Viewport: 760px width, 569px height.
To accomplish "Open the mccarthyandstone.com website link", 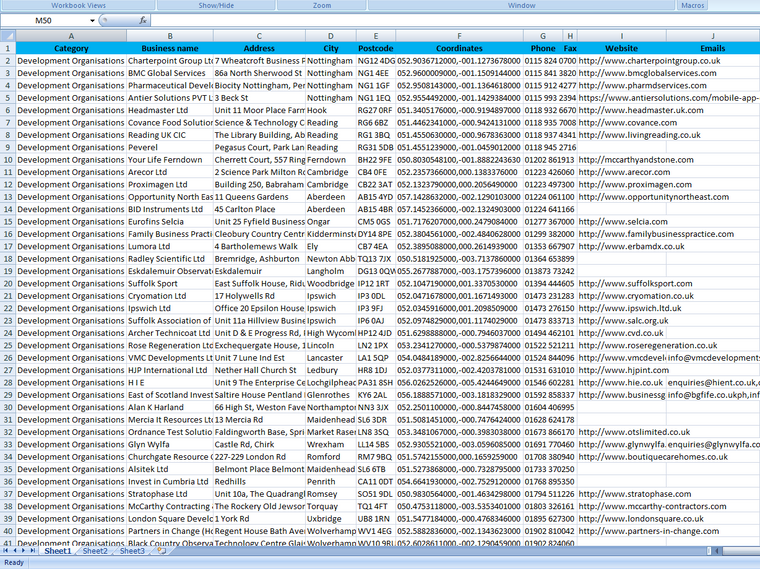I will pos(636,160).
